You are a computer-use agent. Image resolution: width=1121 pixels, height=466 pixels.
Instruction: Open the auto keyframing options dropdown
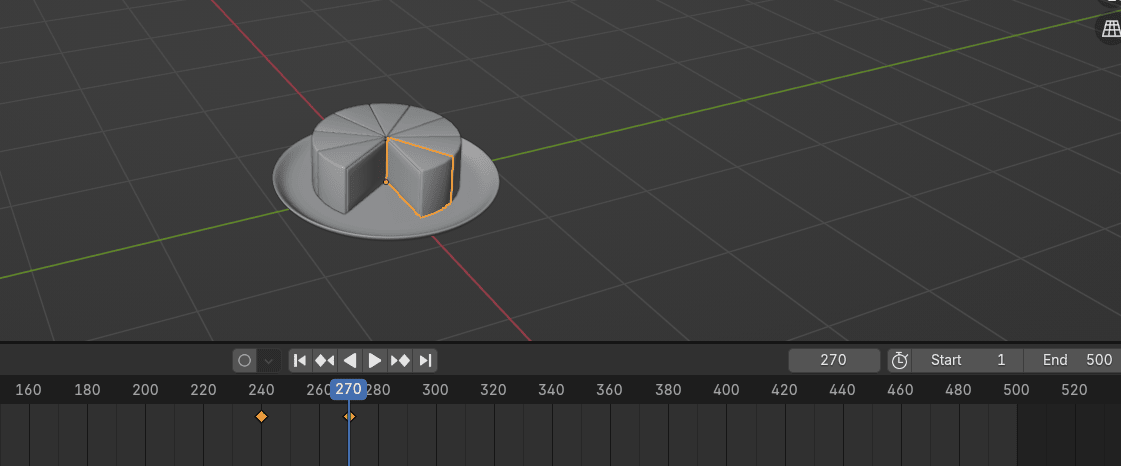tap(269, 360)
